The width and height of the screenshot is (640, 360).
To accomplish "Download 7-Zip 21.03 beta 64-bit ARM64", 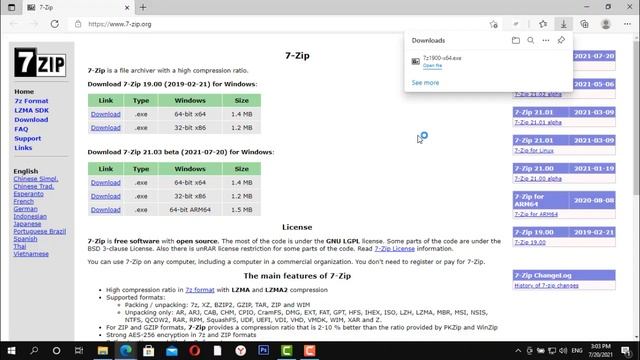I will [x=105, y=209].
